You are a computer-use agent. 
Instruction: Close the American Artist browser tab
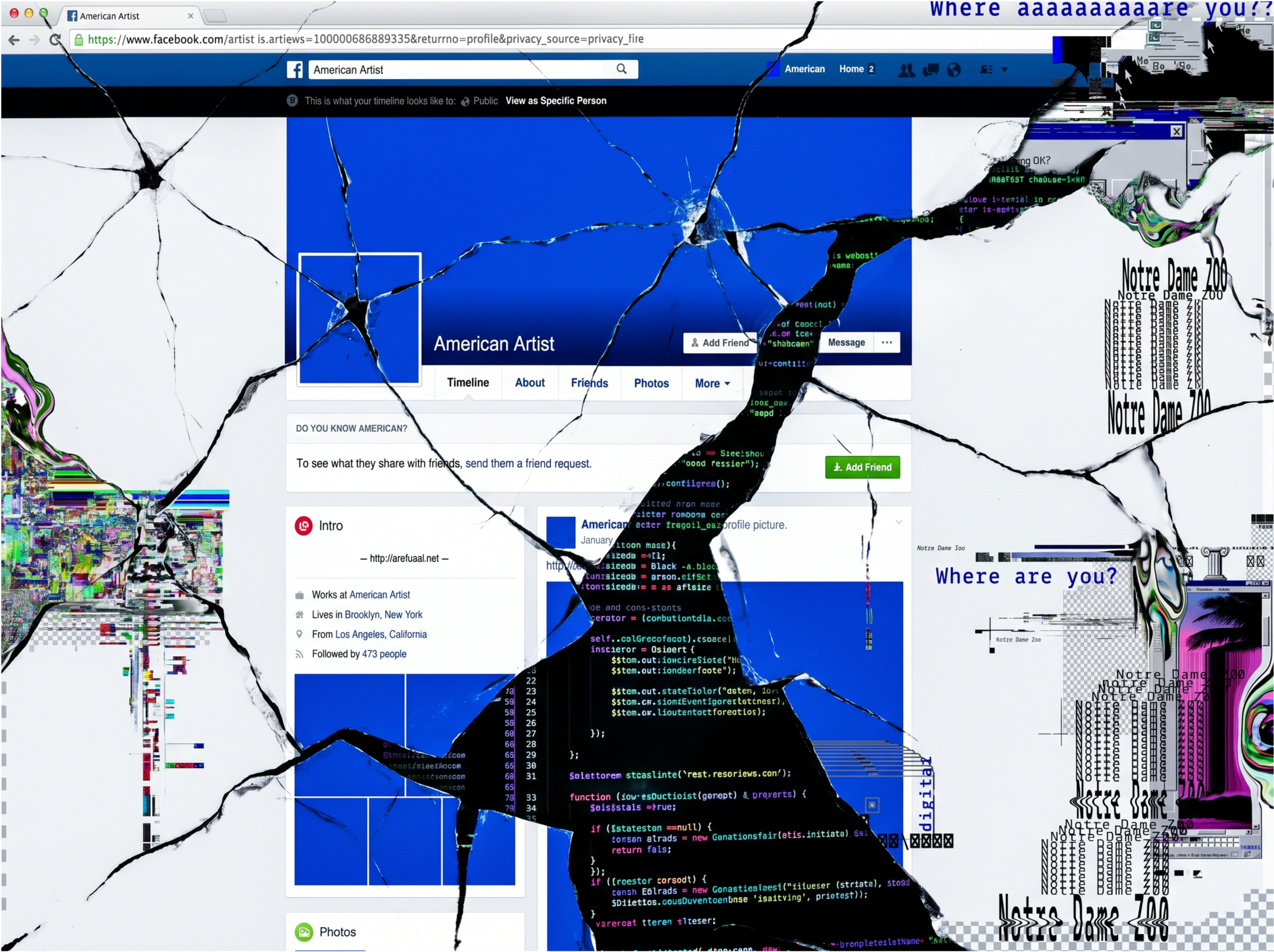pyautogui.click(x=191, y=16)
